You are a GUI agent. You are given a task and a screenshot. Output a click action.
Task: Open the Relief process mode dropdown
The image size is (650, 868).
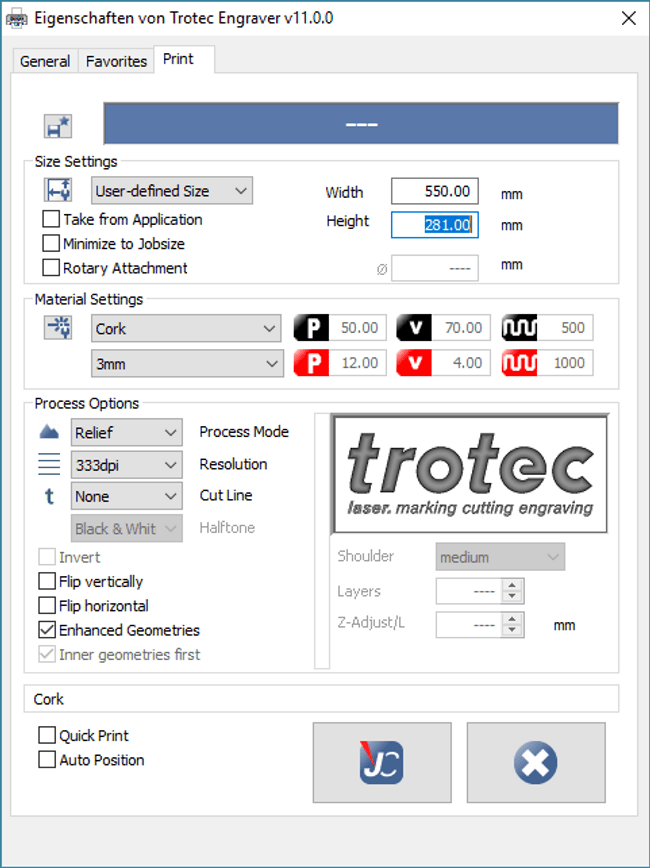click(127, 432)
